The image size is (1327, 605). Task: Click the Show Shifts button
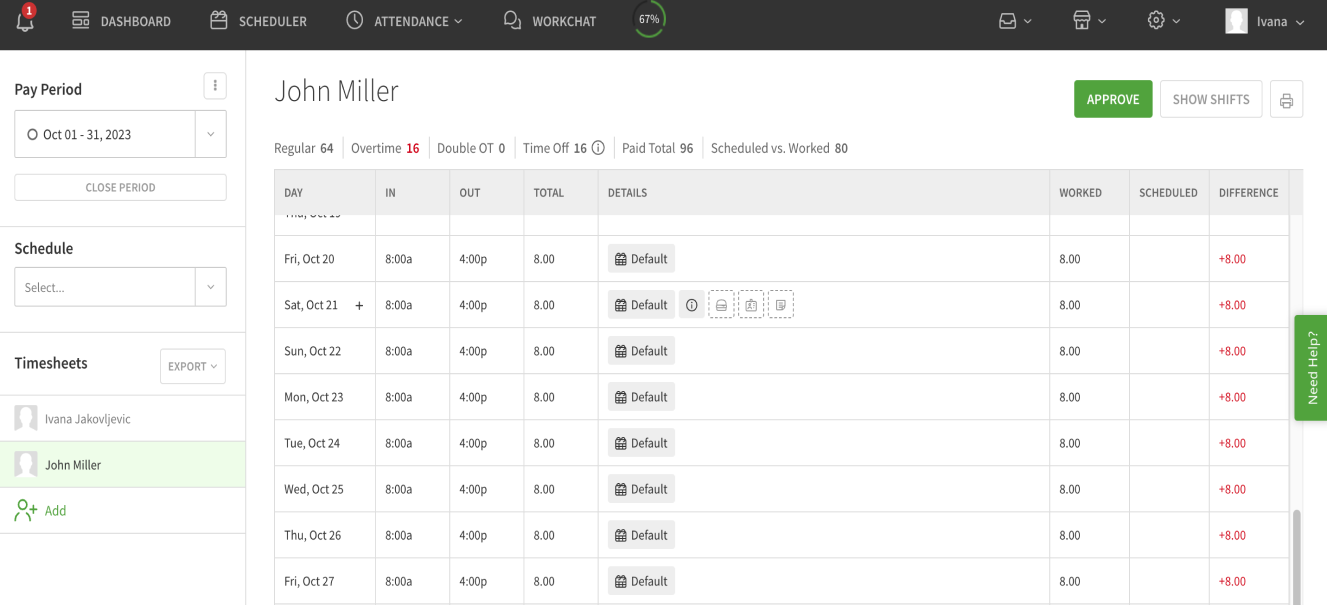click(1210, 99)
